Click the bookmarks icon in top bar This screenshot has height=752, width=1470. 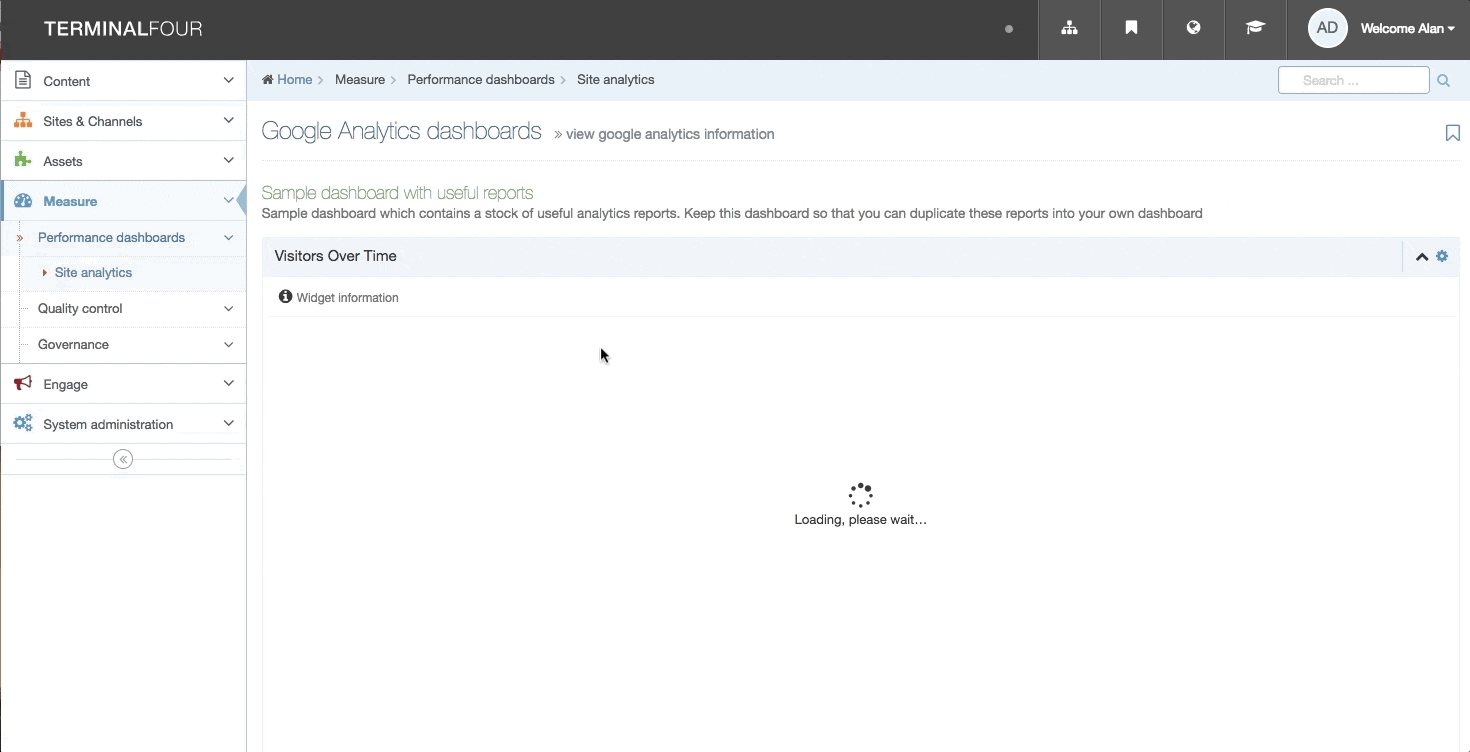1131,29
